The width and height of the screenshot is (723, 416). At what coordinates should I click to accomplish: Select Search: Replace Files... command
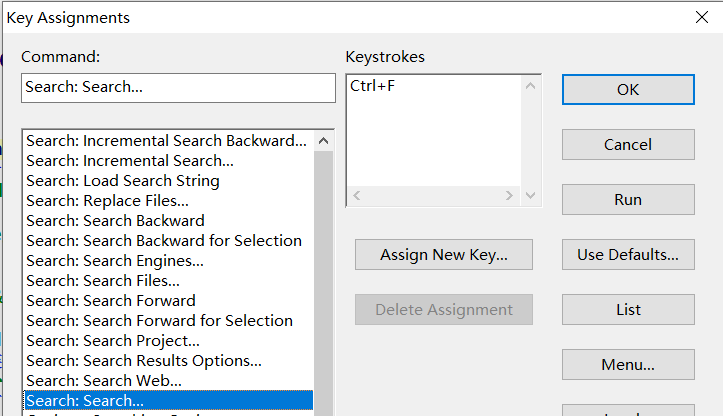107,201
